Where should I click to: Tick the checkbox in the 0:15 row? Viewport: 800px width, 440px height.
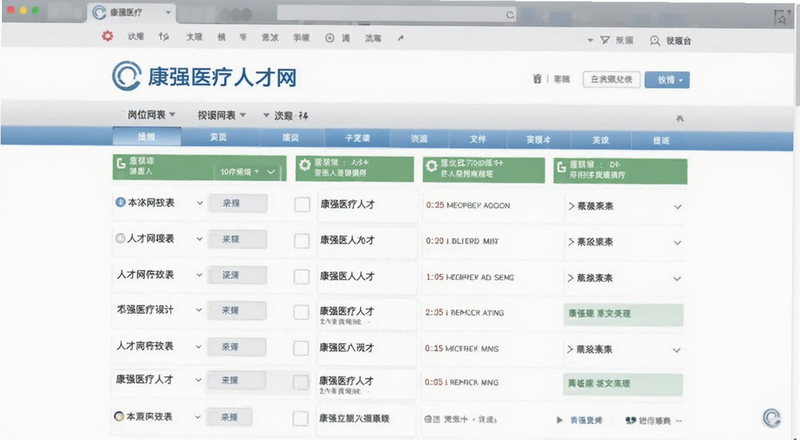pyautogui.click(x=301, y=348)
